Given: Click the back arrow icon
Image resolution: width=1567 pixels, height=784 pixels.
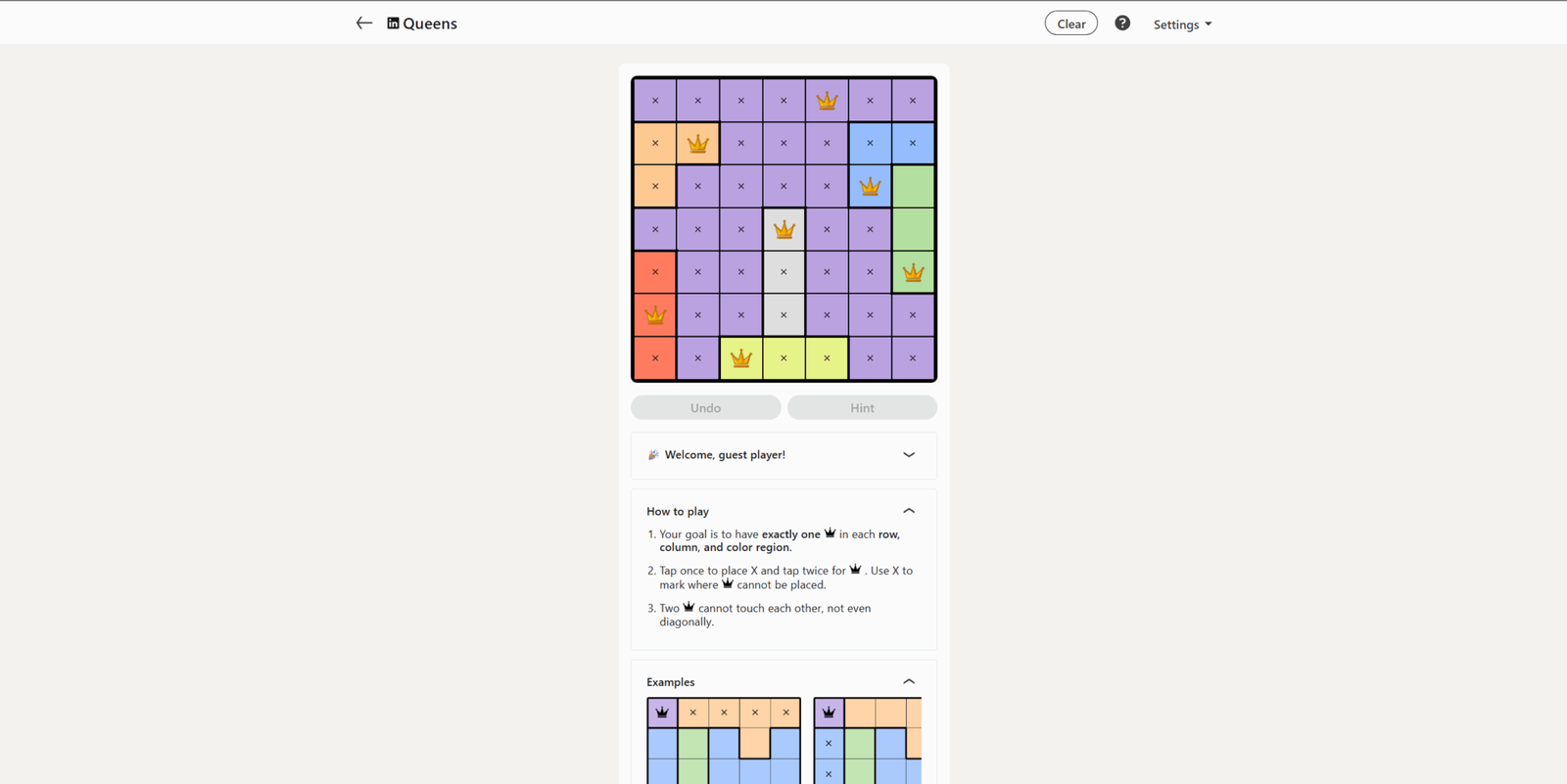Looking at the screenshot, I should (x=364, y=23).
